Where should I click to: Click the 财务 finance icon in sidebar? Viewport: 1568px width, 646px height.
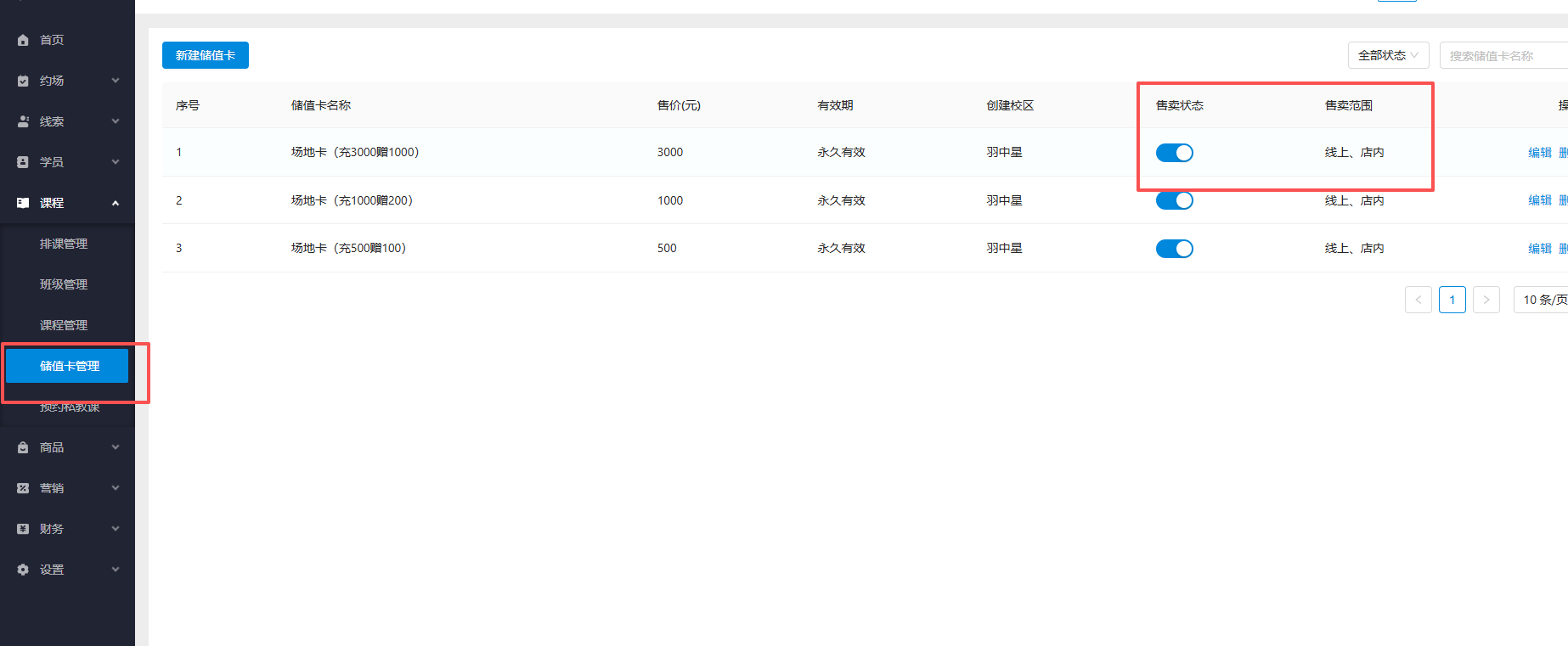click(23, 529)
